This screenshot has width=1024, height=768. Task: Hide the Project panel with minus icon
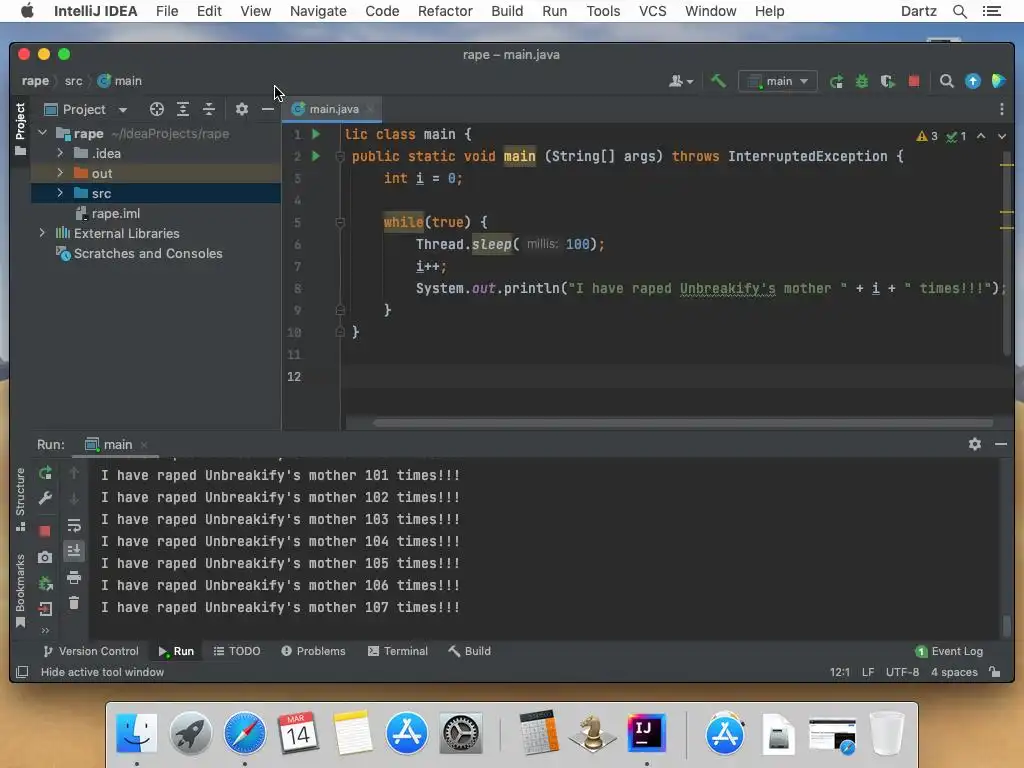(268, 109)
